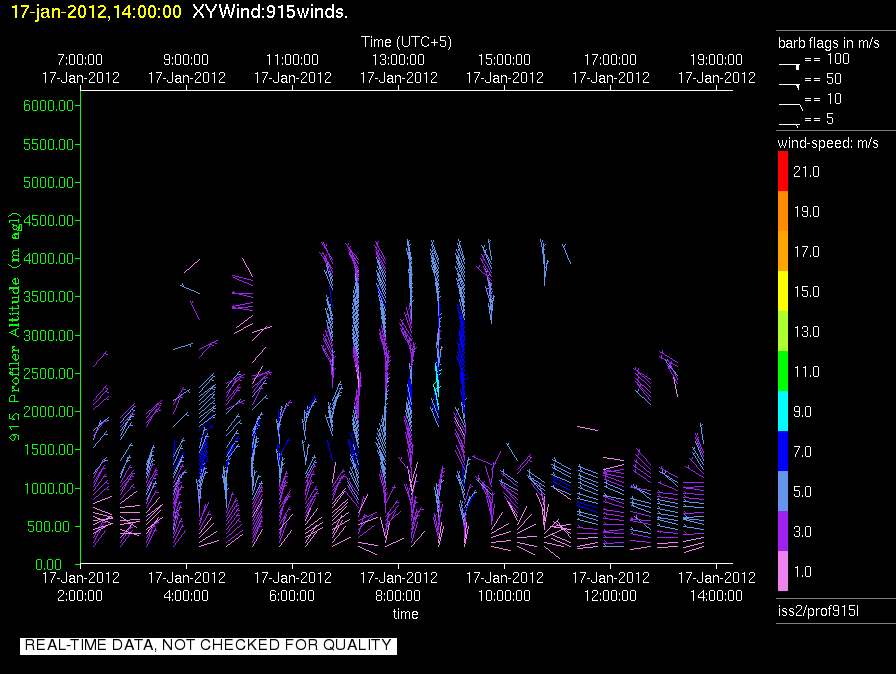Click the '3000.00' altitude tick label
Viewport: 896px width, 674px height.
pyautogui.click(x=48, y=335)
